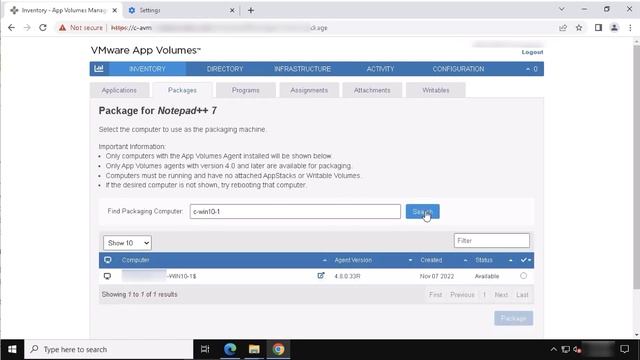Show hidden tray icons chevron
The height and width of the screenshot is (360, 640).
tap(553, 349)
